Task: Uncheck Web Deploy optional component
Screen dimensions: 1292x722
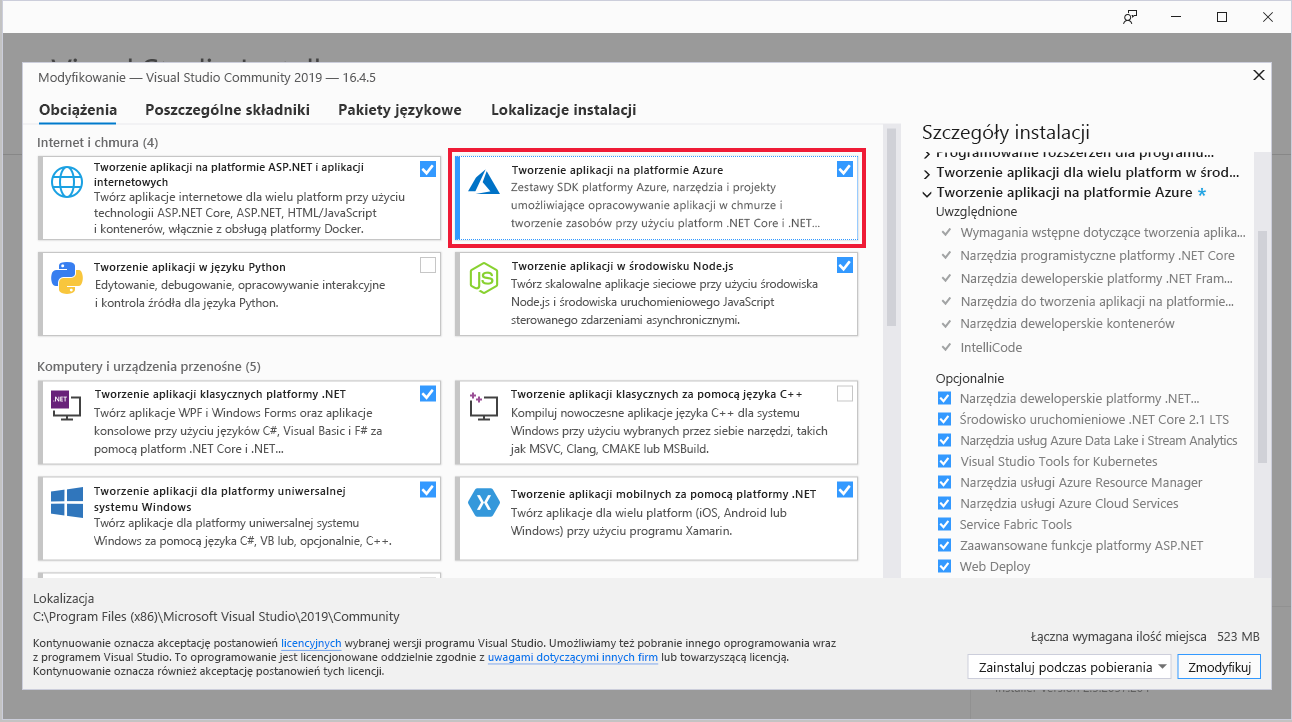Action: (944, 566)
